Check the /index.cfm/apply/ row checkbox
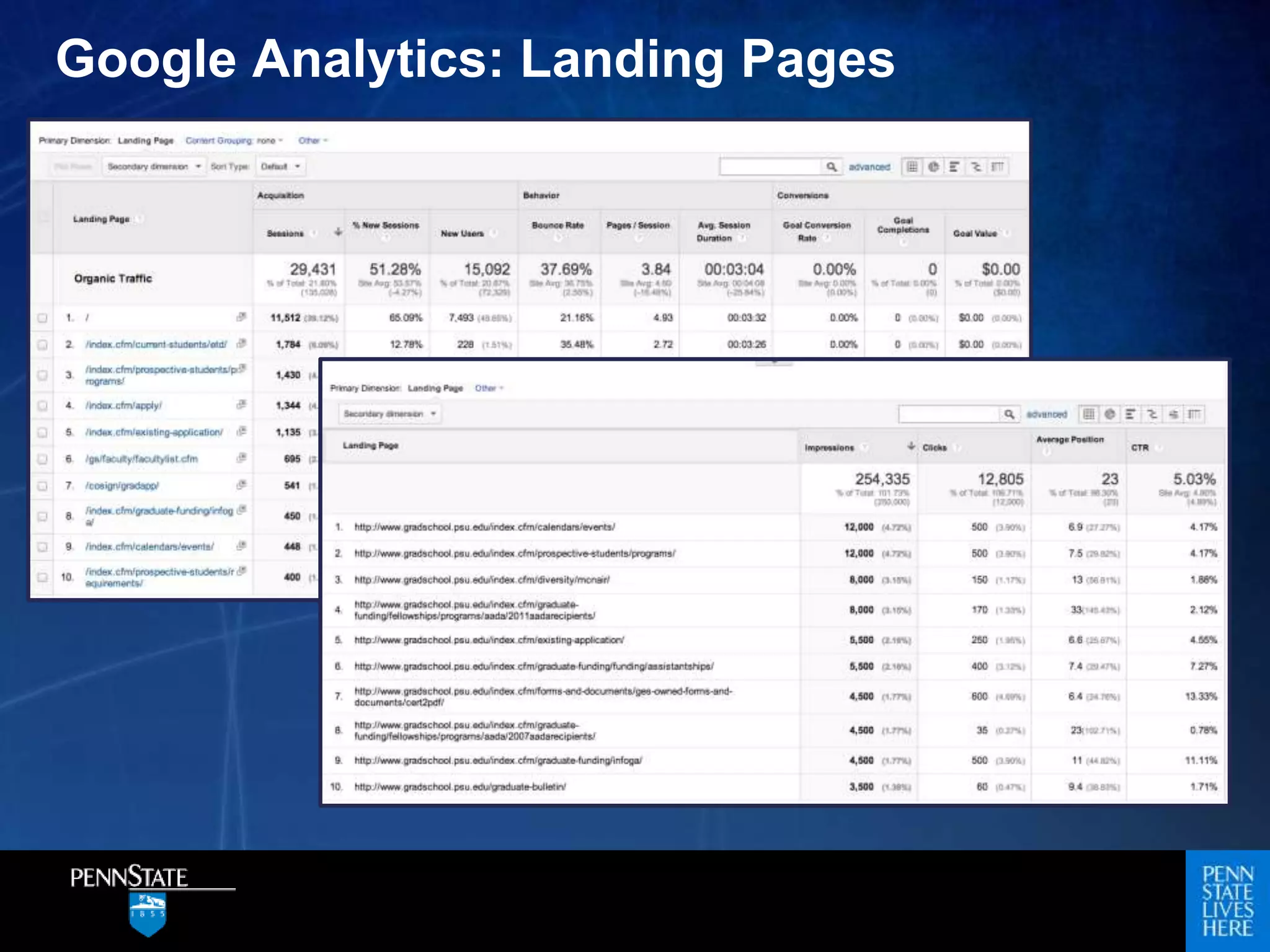 [42, 405]
